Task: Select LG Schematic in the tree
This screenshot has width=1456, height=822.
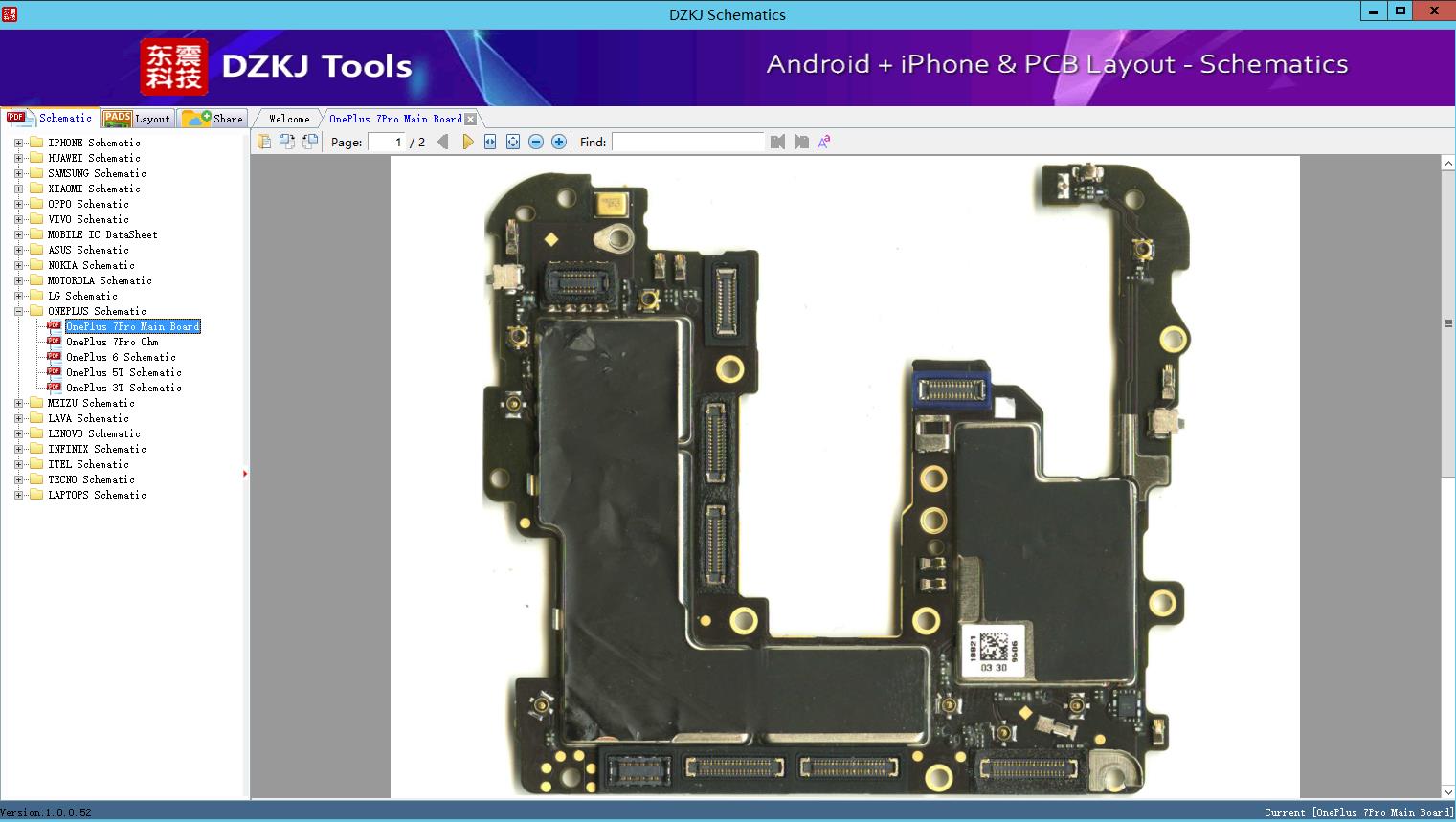Action: [x=82, y=296]
